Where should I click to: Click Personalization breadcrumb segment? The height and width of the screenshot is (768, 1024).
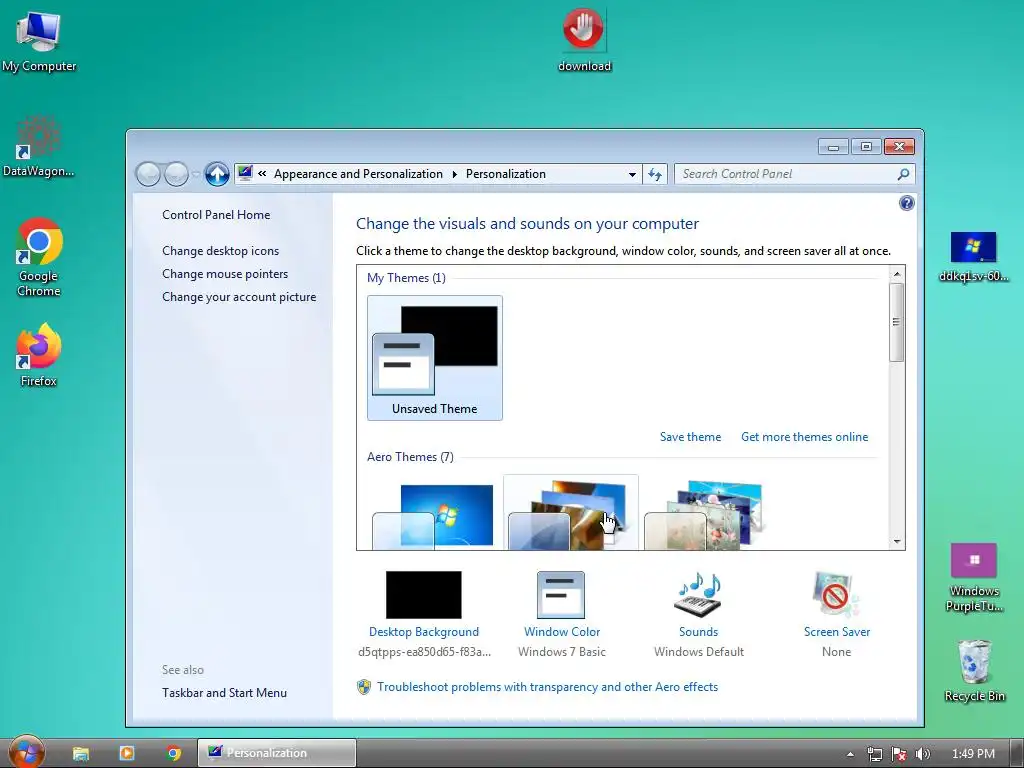pos(505,174)
